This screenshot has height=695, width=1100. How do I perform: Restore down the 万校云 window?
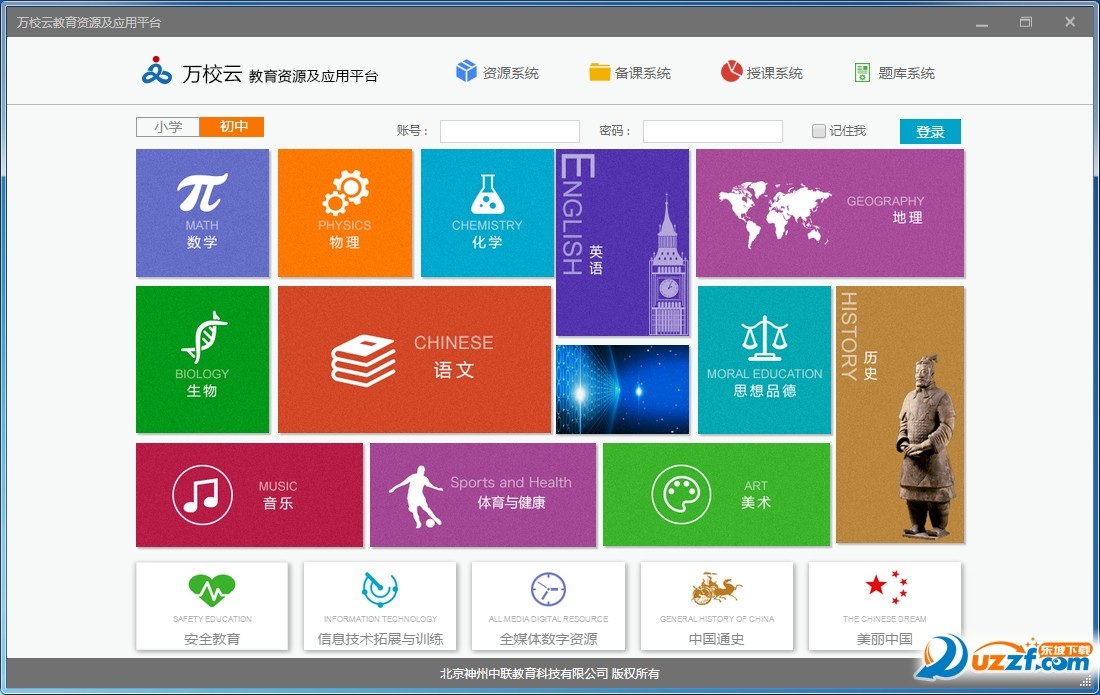pos(1026,22)
